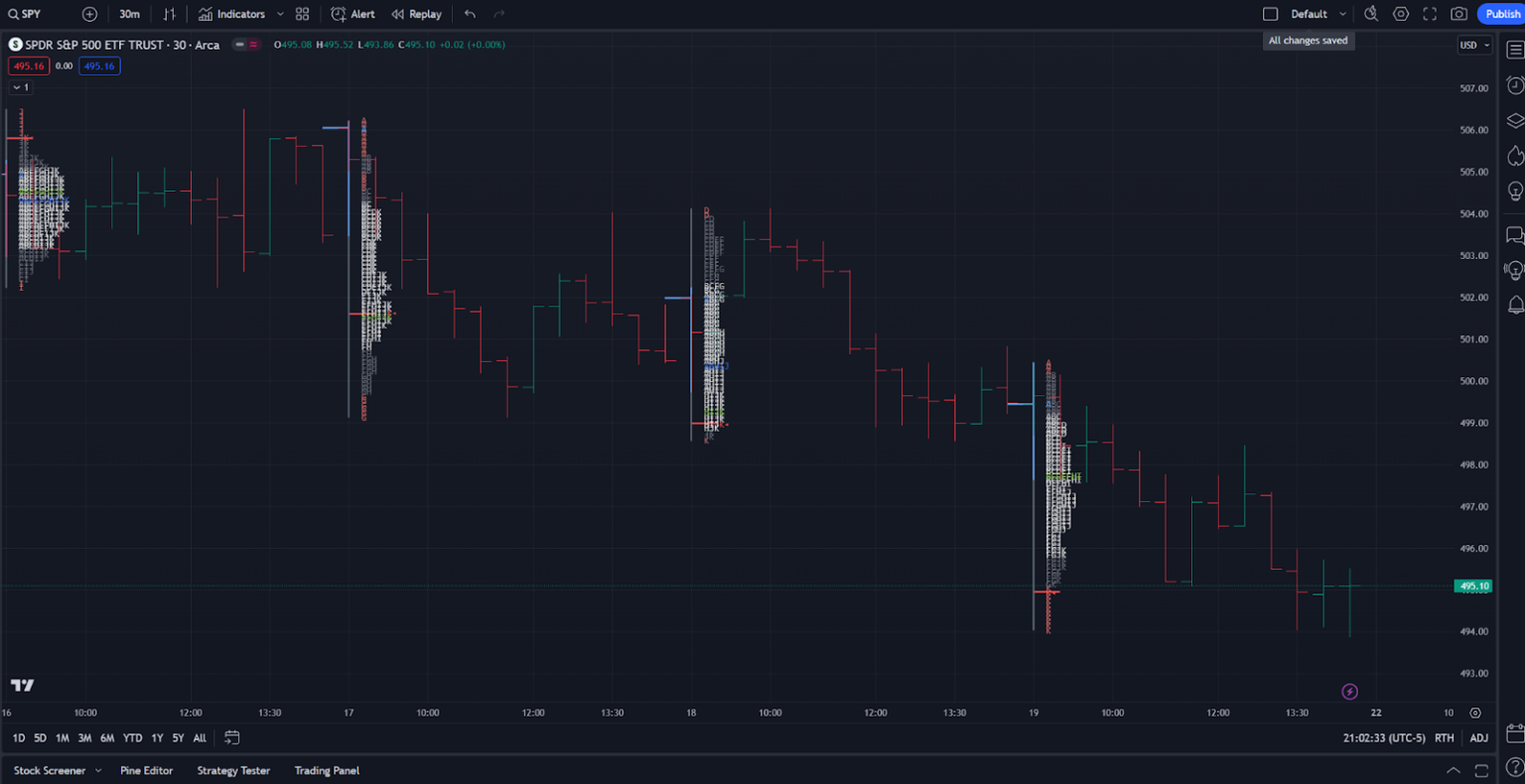The image size is (1525, 784).
Task: Click the Publish button
Action: [1502, 14]
